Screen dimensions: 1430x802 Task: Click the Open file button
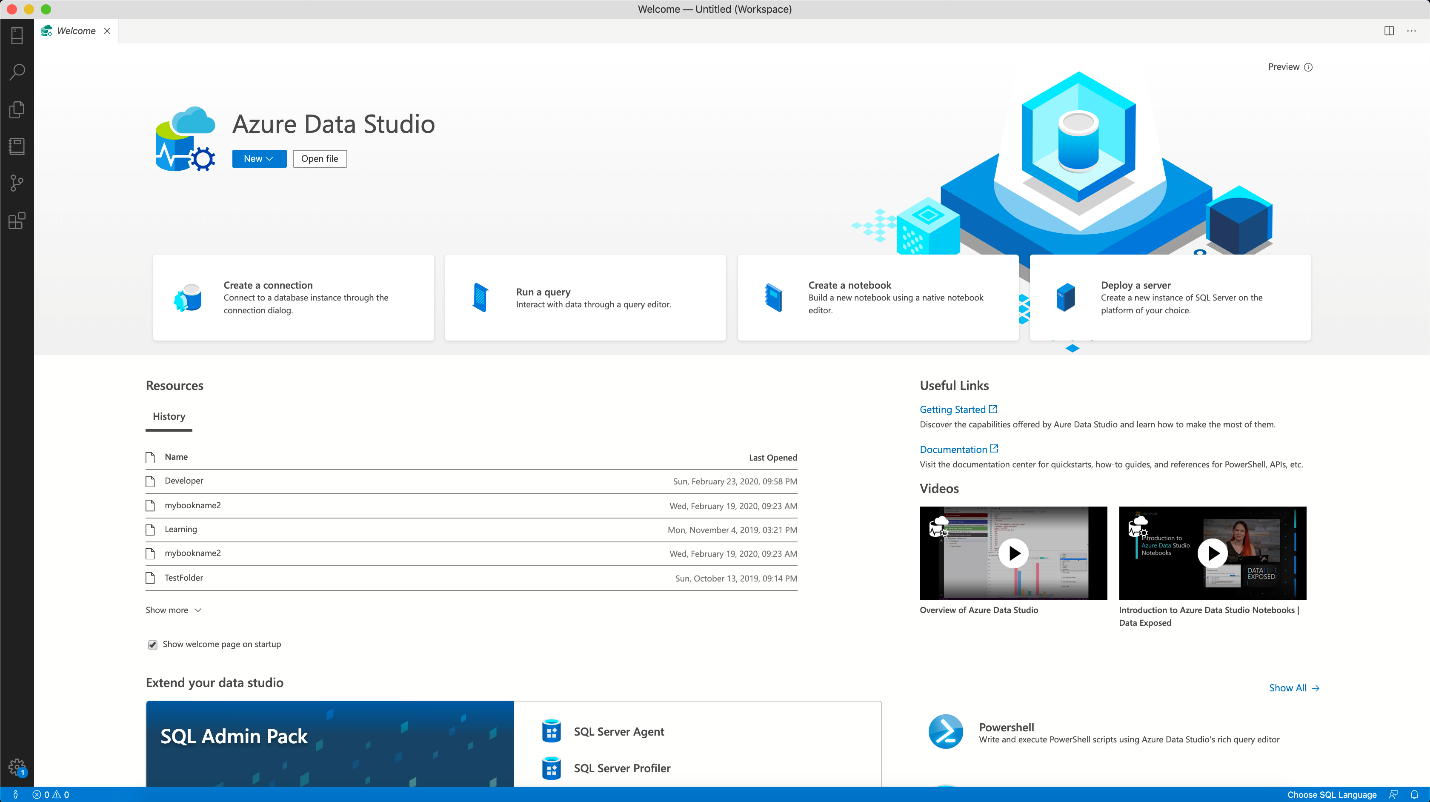[319, 158]
